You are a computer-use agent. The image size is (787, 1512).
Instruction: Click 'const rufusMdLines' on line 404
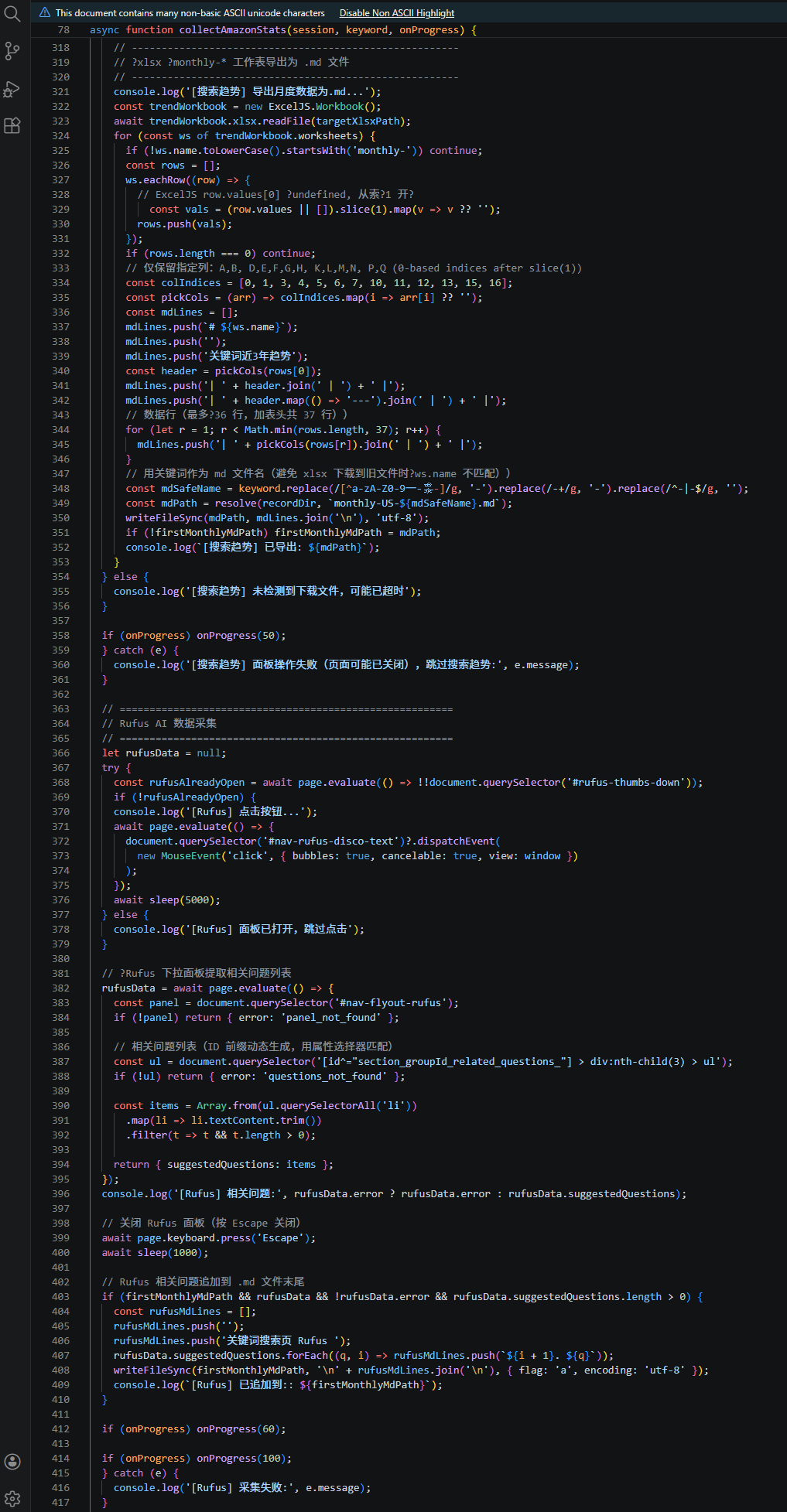[167, 1312]
